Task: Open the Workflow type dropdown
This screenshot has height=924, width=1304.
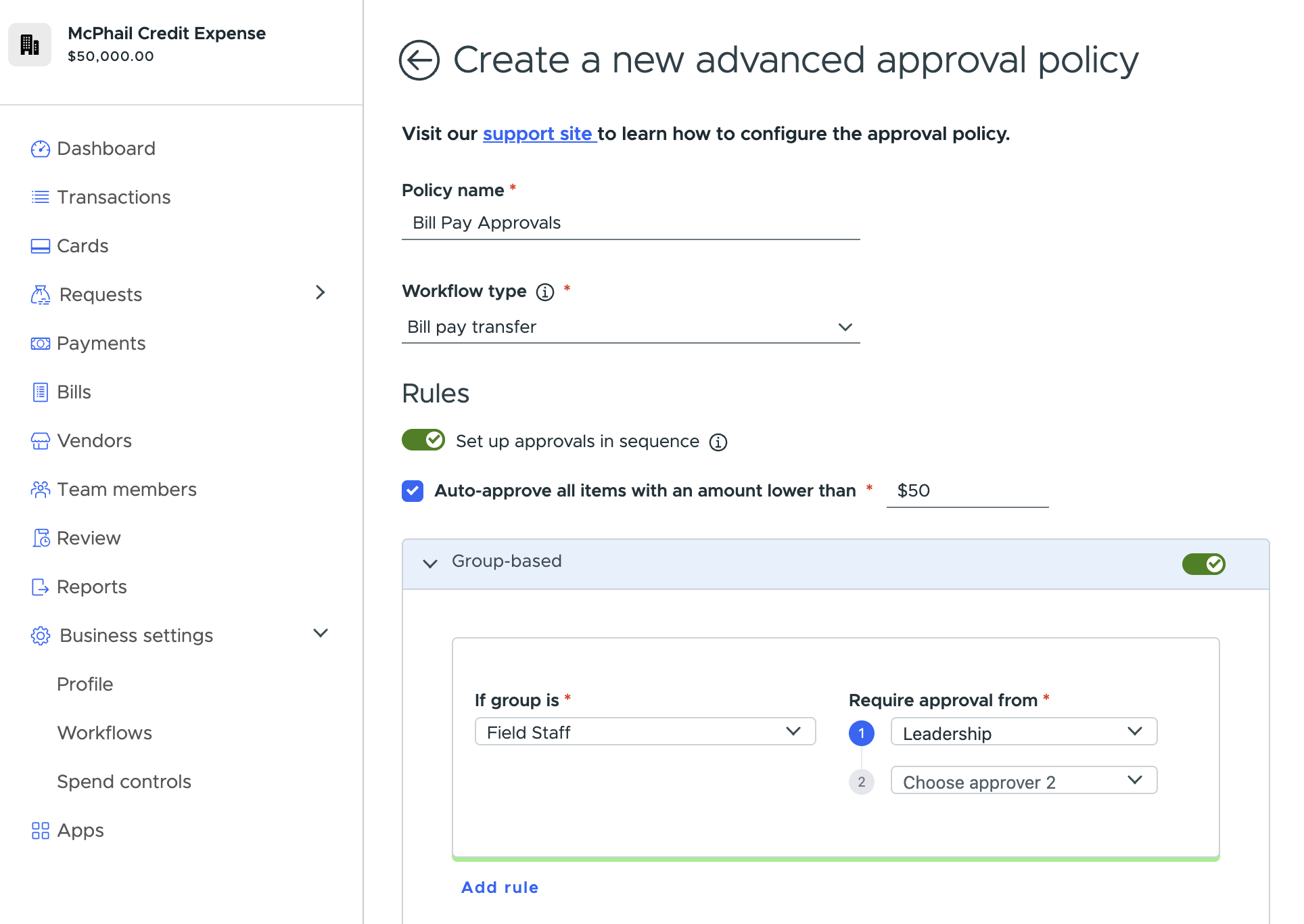Action: [x=631, y=327]
